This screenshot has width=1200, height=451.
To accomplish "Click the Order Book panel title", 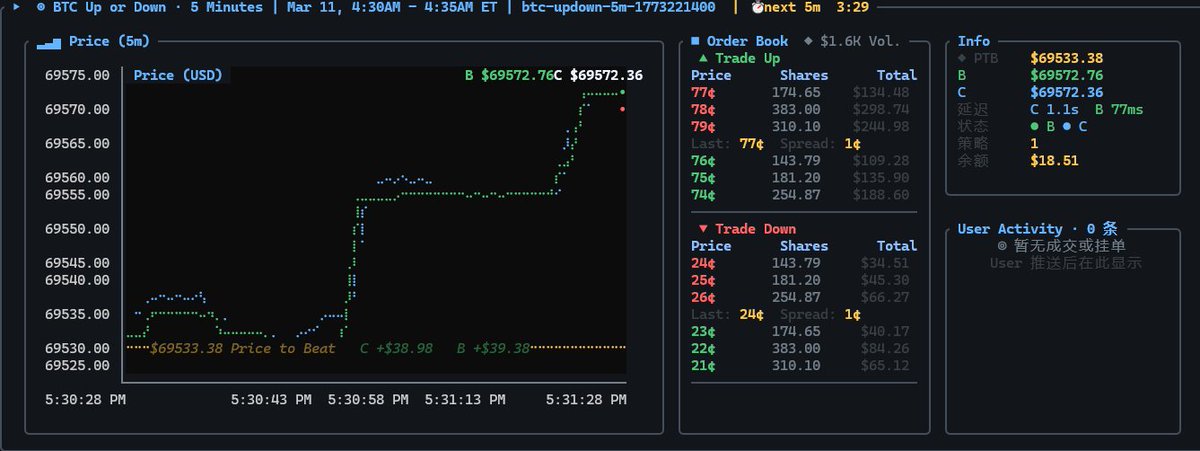I will [747, 41].
